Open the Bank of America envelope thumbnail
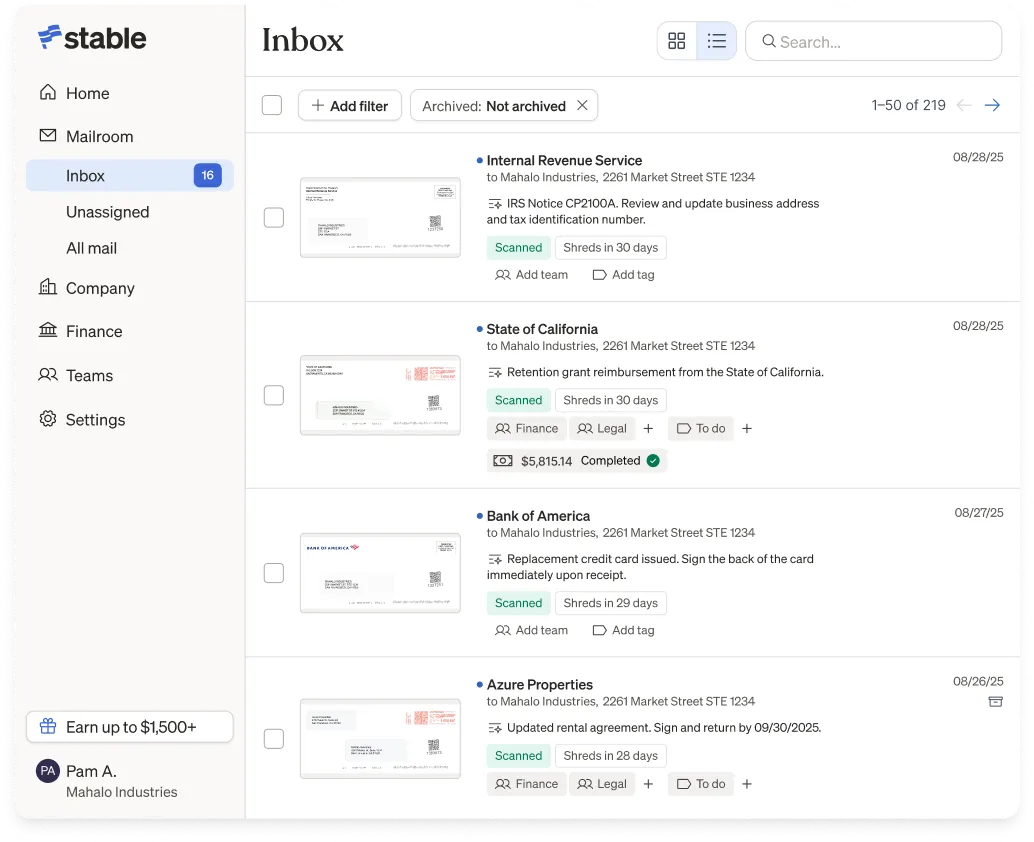Image resolution: width=1034 pixels, height=842 pixels. tap(380, 573)
